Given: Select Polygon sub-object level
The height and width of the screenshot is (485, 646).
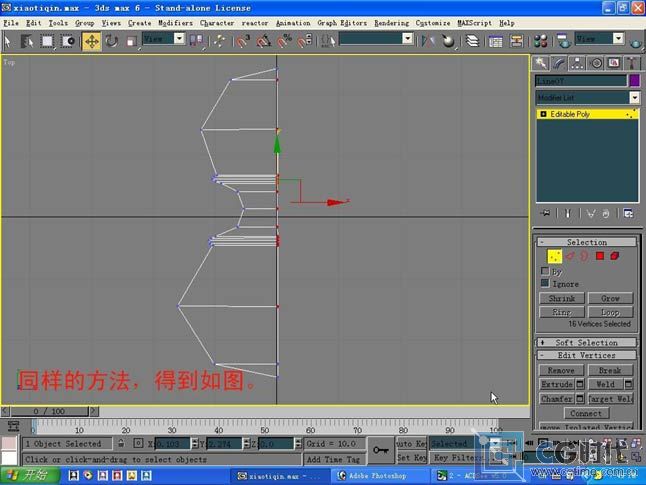Looking at the screenshot, I should (x=600, y=256).
